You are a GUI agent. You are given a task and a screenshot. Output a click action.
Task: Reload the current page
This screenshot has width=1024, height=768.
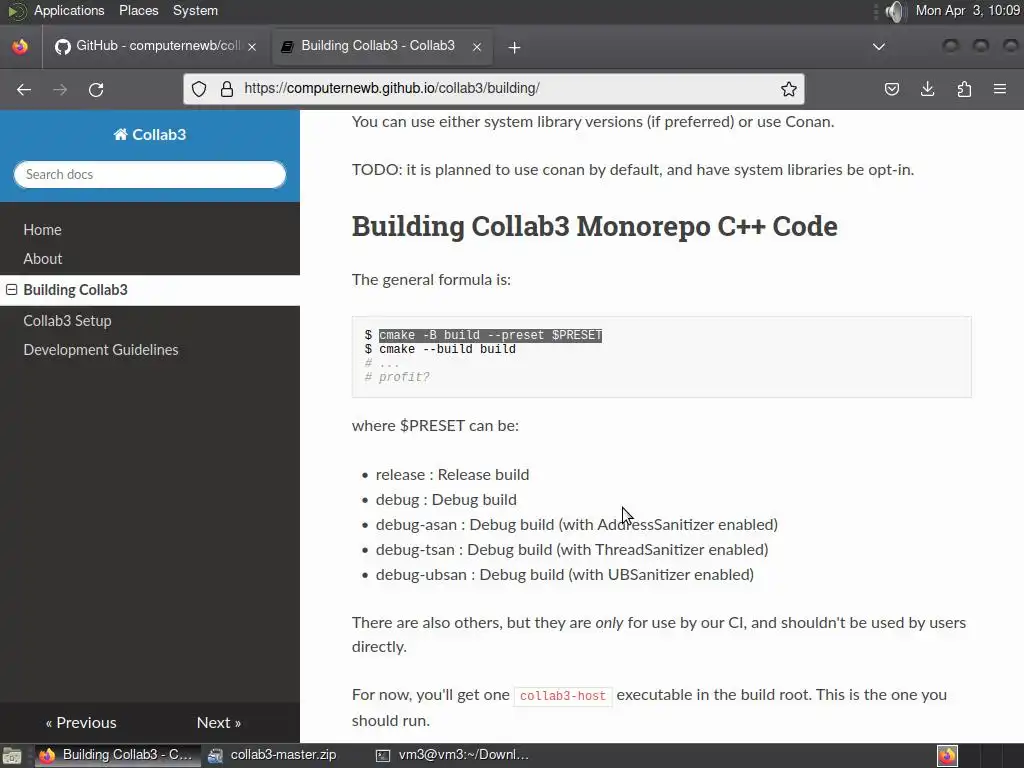[x=96, y=89]
